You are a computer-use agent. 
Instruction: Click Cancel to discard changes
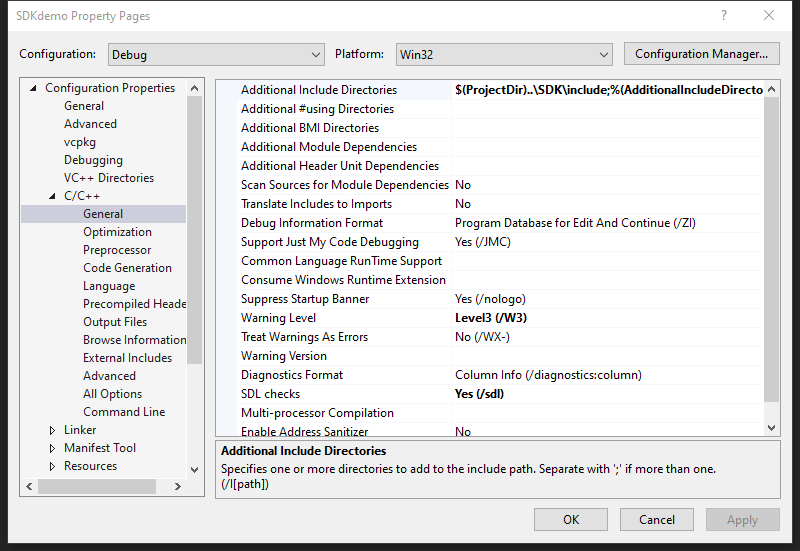(x=657, y=519)
